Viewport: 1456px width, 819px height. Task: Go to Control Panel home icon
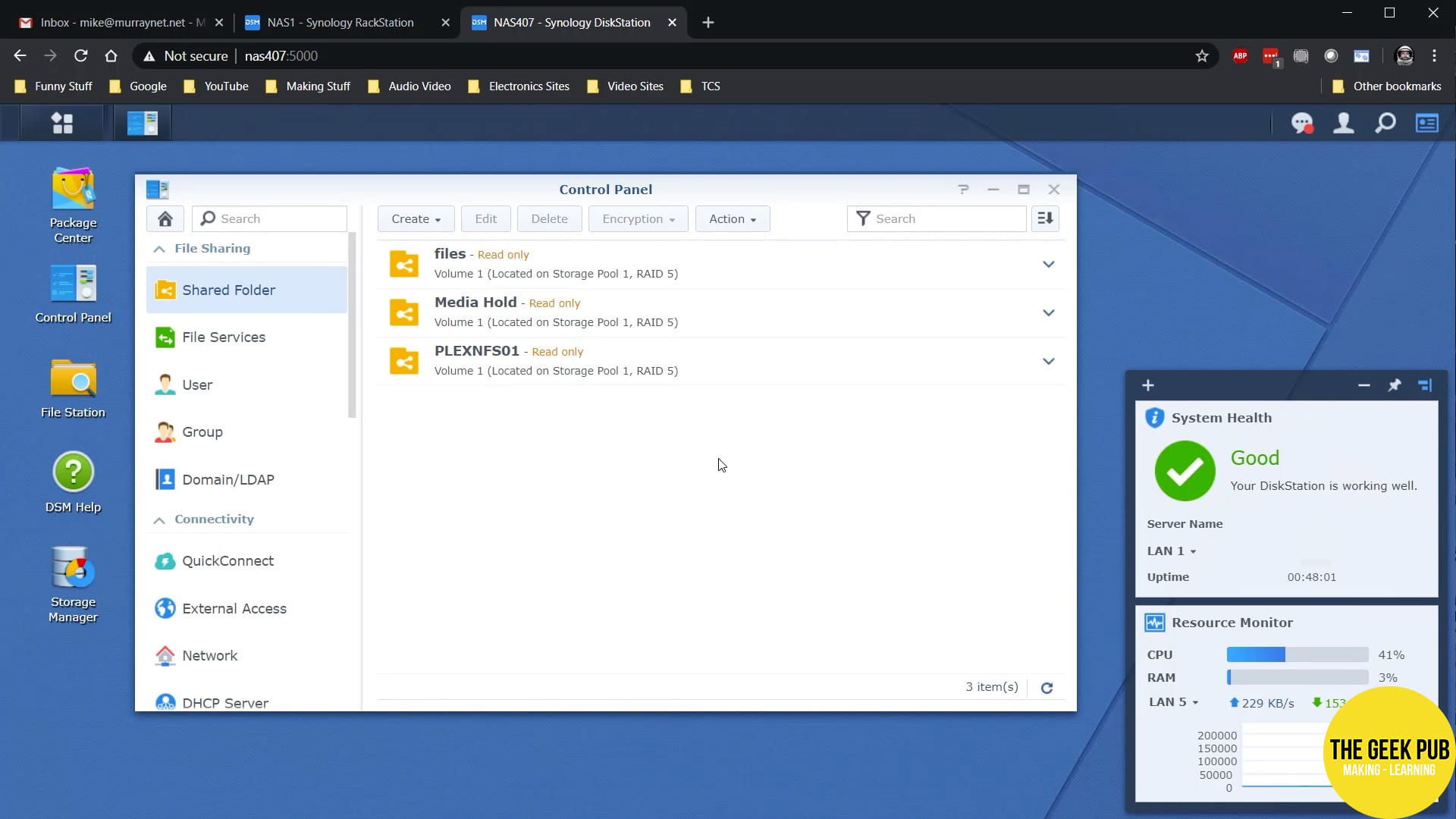pos(165,219)
